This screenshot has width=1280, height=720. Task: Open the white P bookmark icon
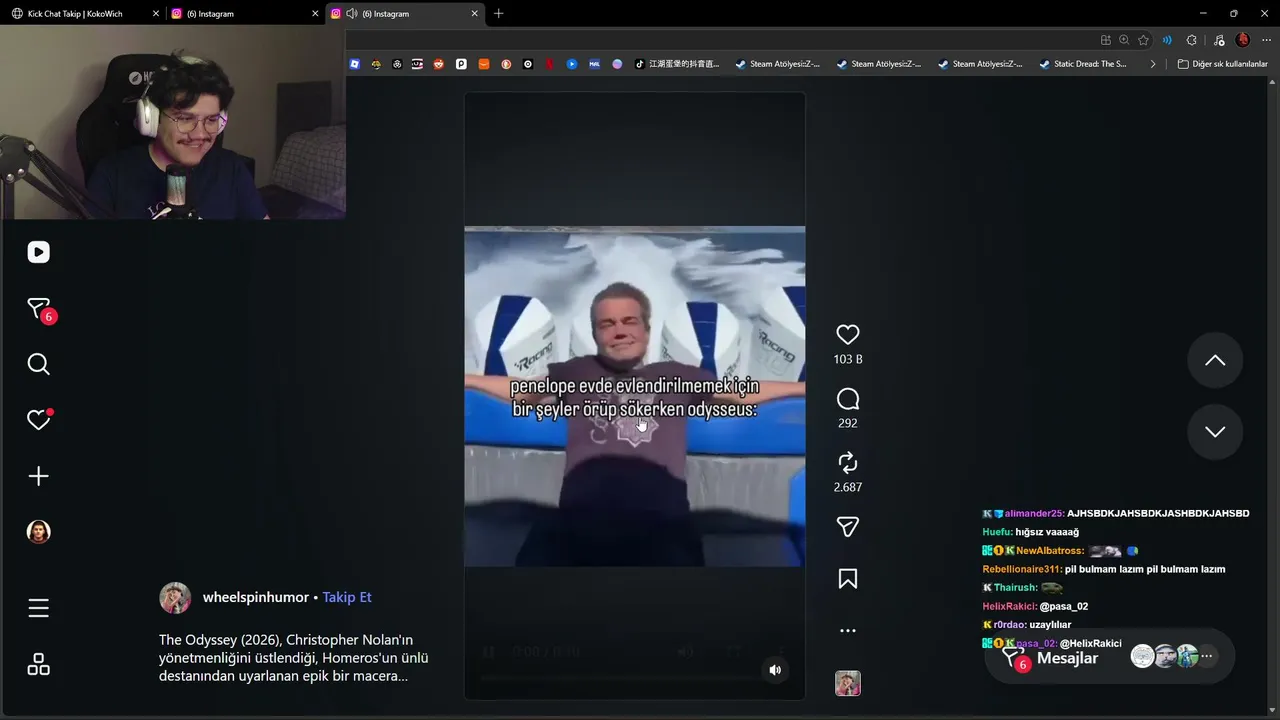pyautogui.click(x=461, y=64)
